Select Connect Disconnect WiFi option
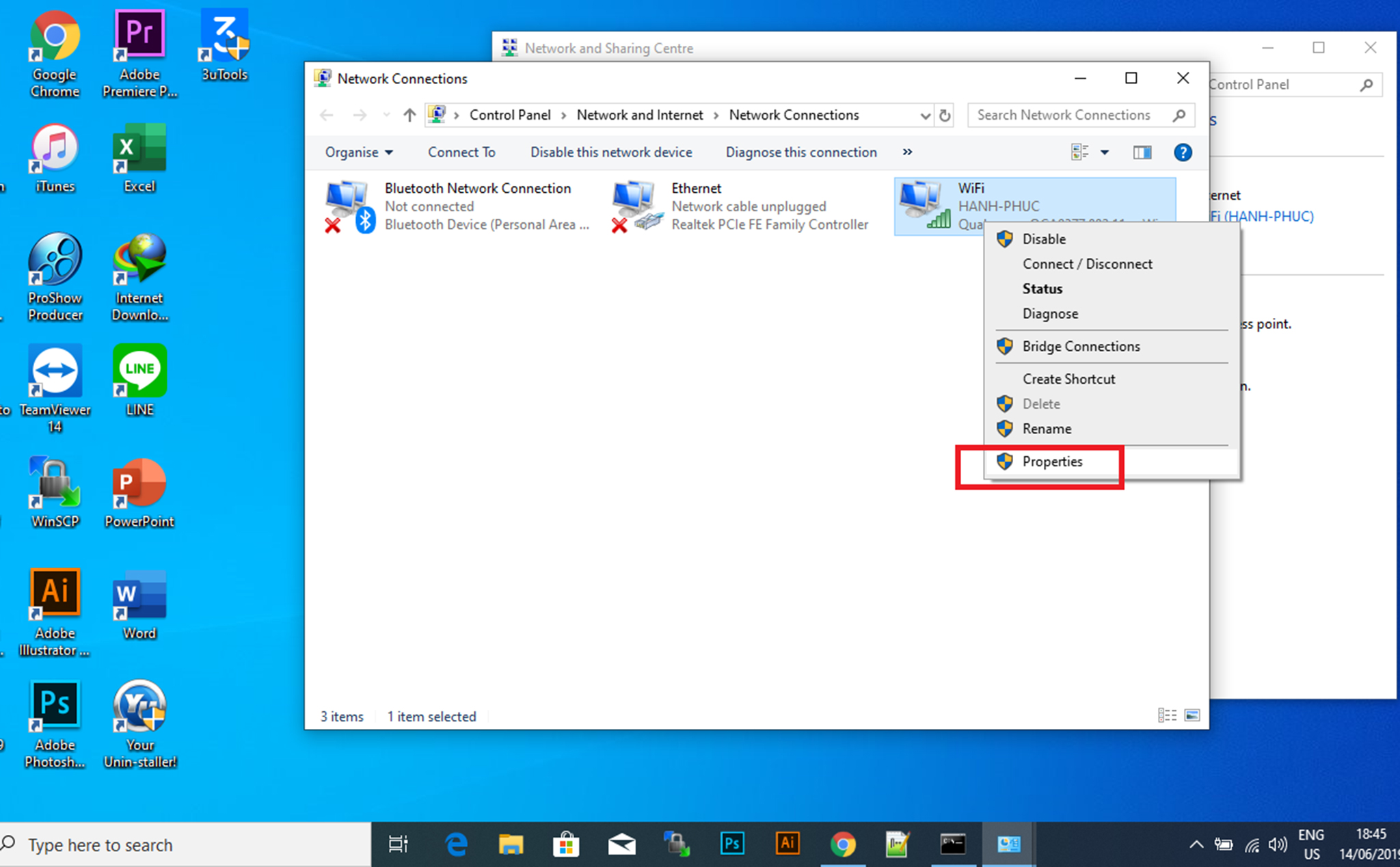 point(1087,263)
